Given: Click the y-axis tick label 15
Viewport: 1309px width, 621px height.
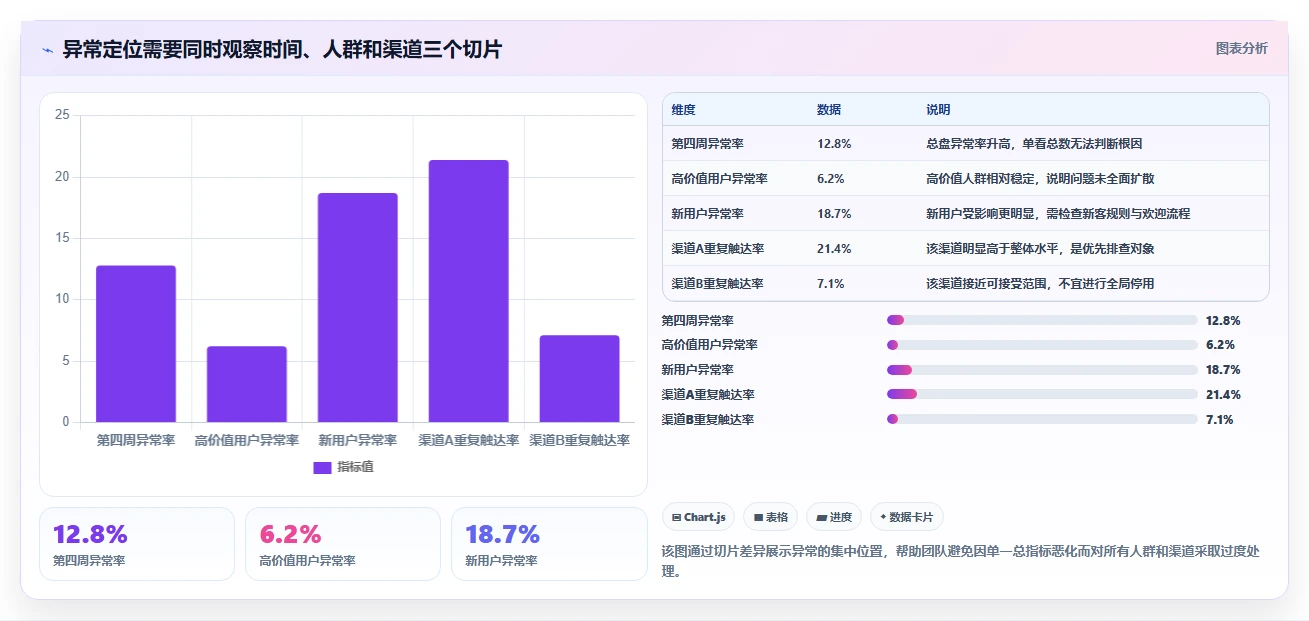Looking at the screenshot, I should click(62, 238).
